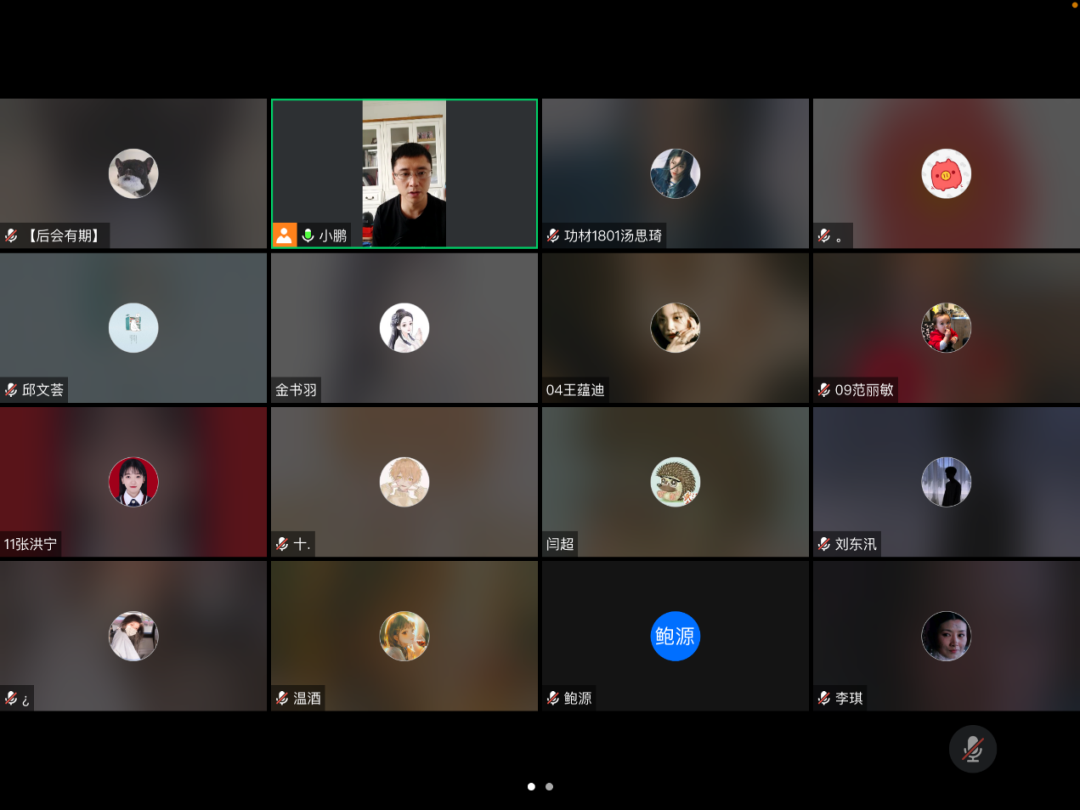
Task: Click the hedgehog avatar of 闫超
Action: click(675, 482)
